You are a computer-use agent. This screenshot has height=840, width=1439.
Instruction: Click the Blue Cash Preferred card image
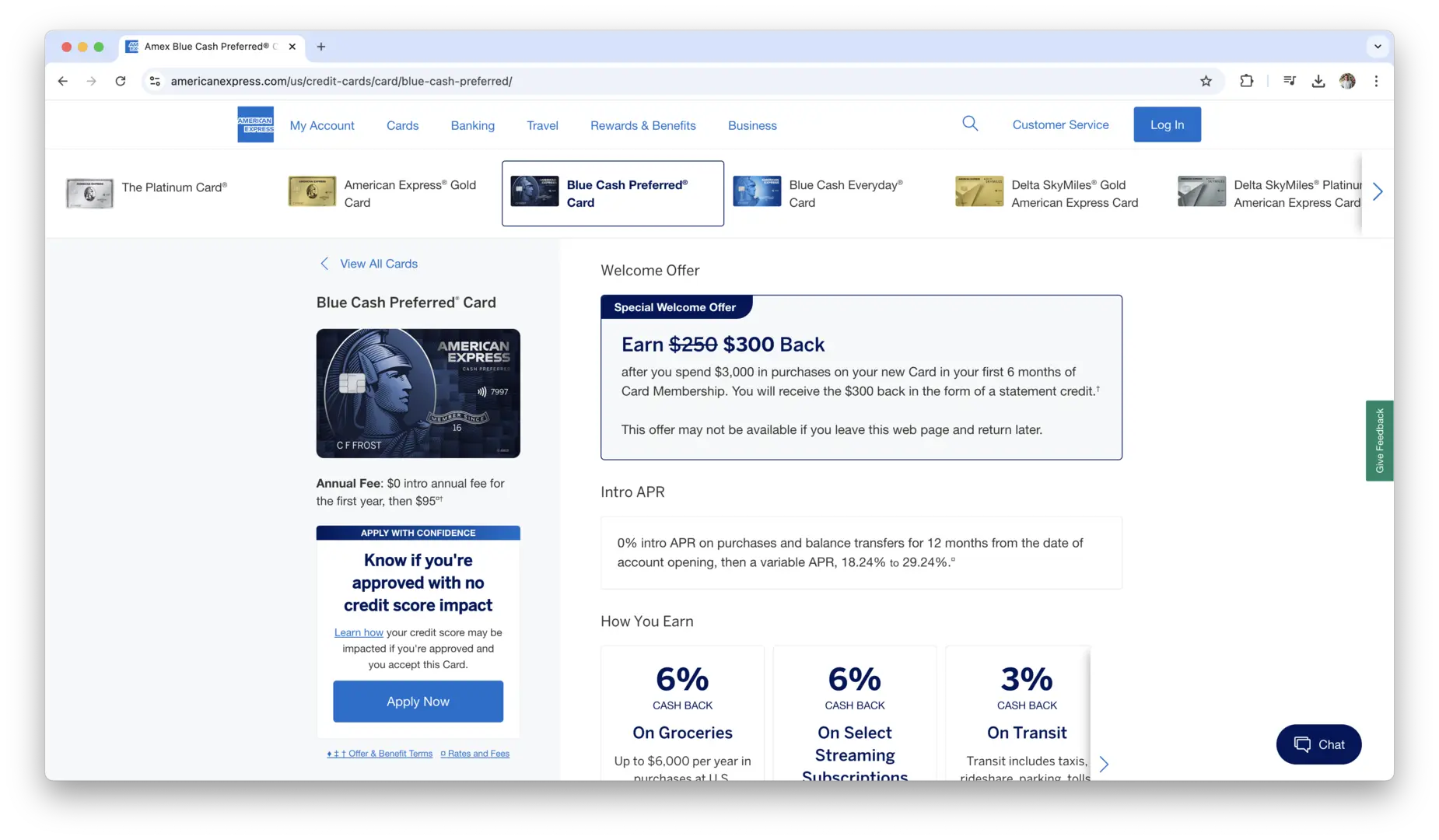pyautogui.click(x=418, y=393)
